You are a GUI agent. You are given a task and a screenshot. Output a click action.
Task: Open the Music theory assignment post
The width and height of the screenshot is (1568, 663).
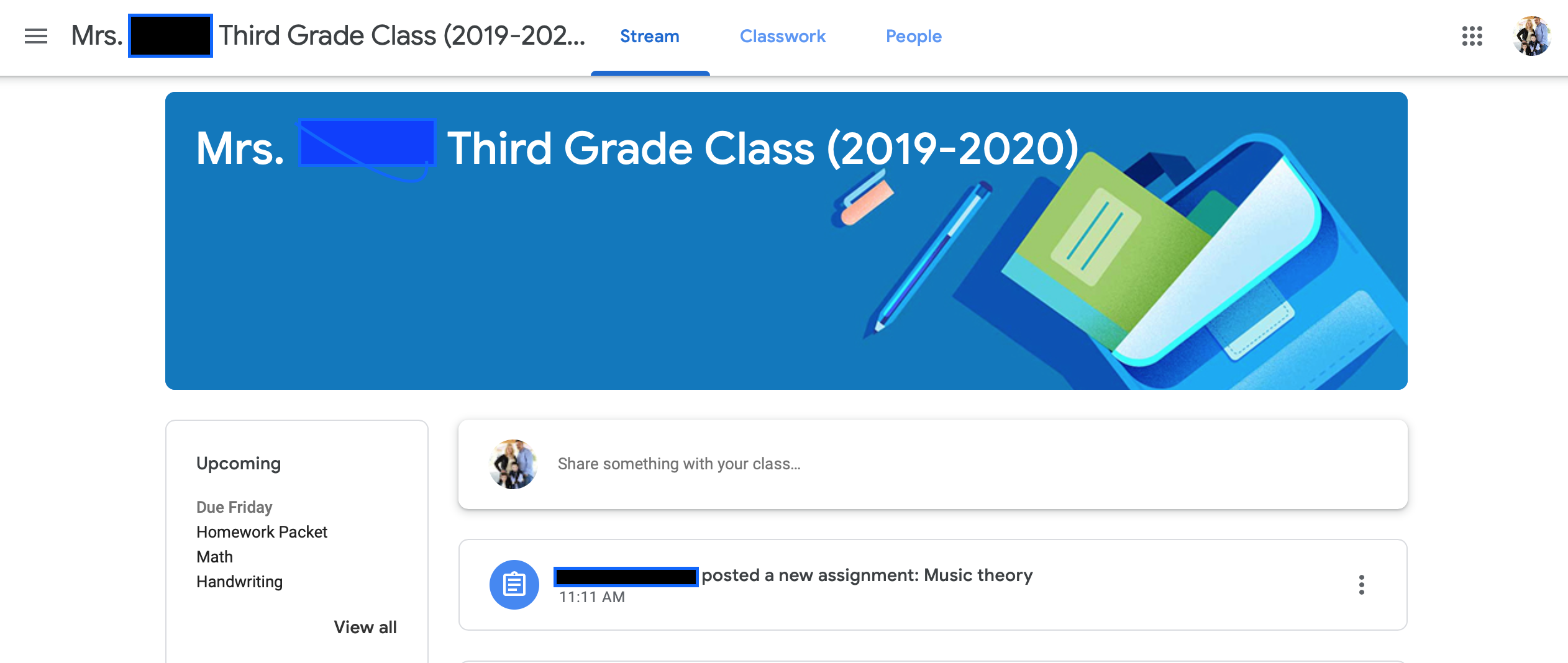click(x=932, y=585)
